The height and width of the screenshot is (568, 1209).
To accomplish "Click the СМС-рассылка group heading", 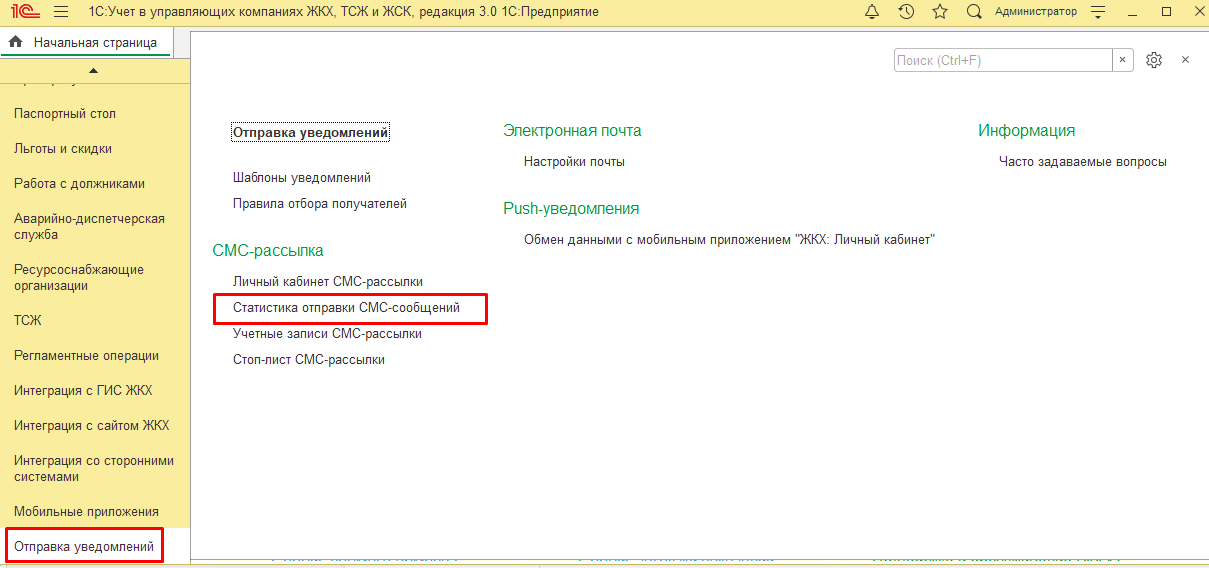I will 268,251.
